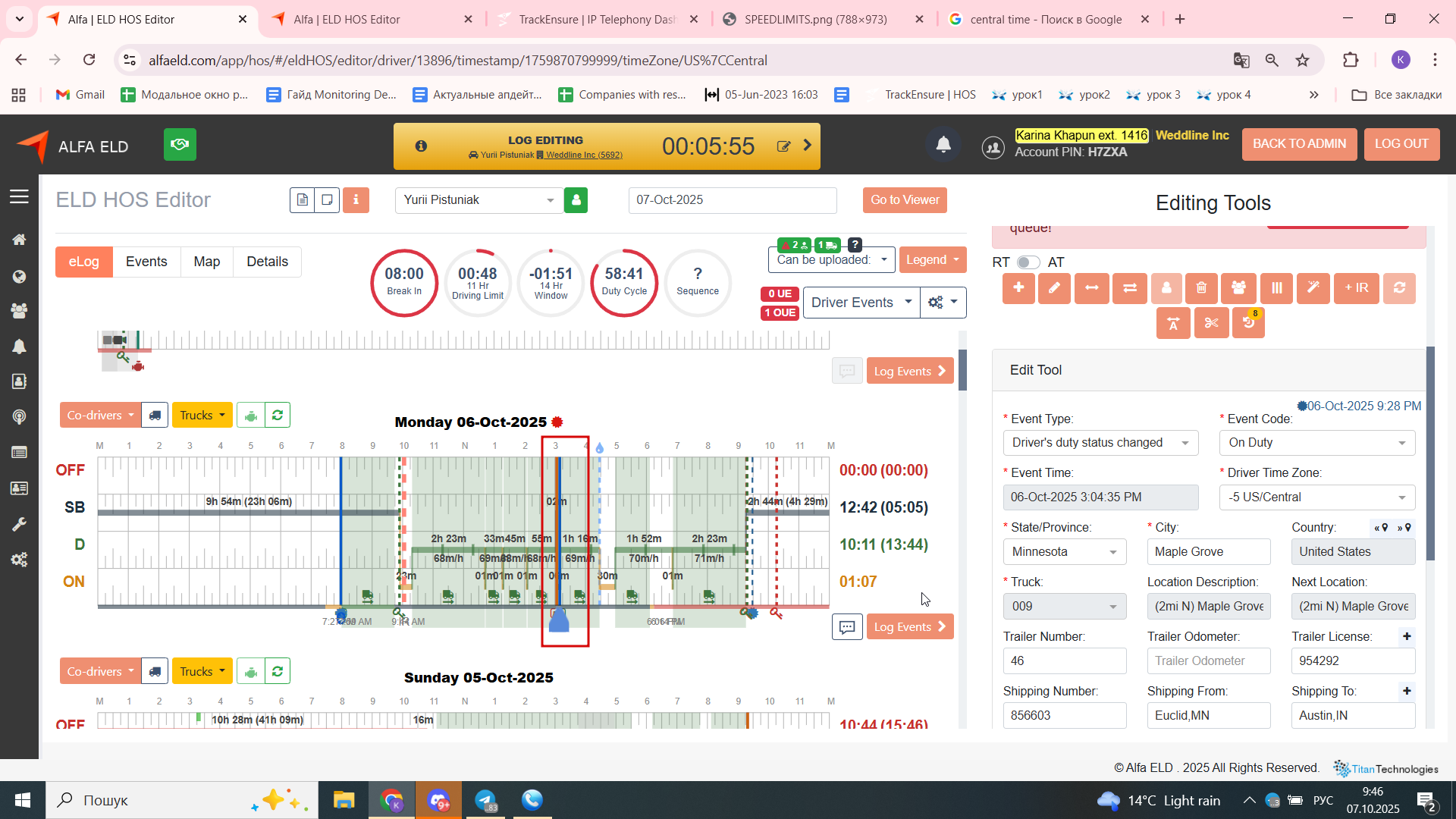This screenshot has width=1456, height=819.
Task: Click the refresh icon beside Trucks on Monday's log
Action: (278, 416)
